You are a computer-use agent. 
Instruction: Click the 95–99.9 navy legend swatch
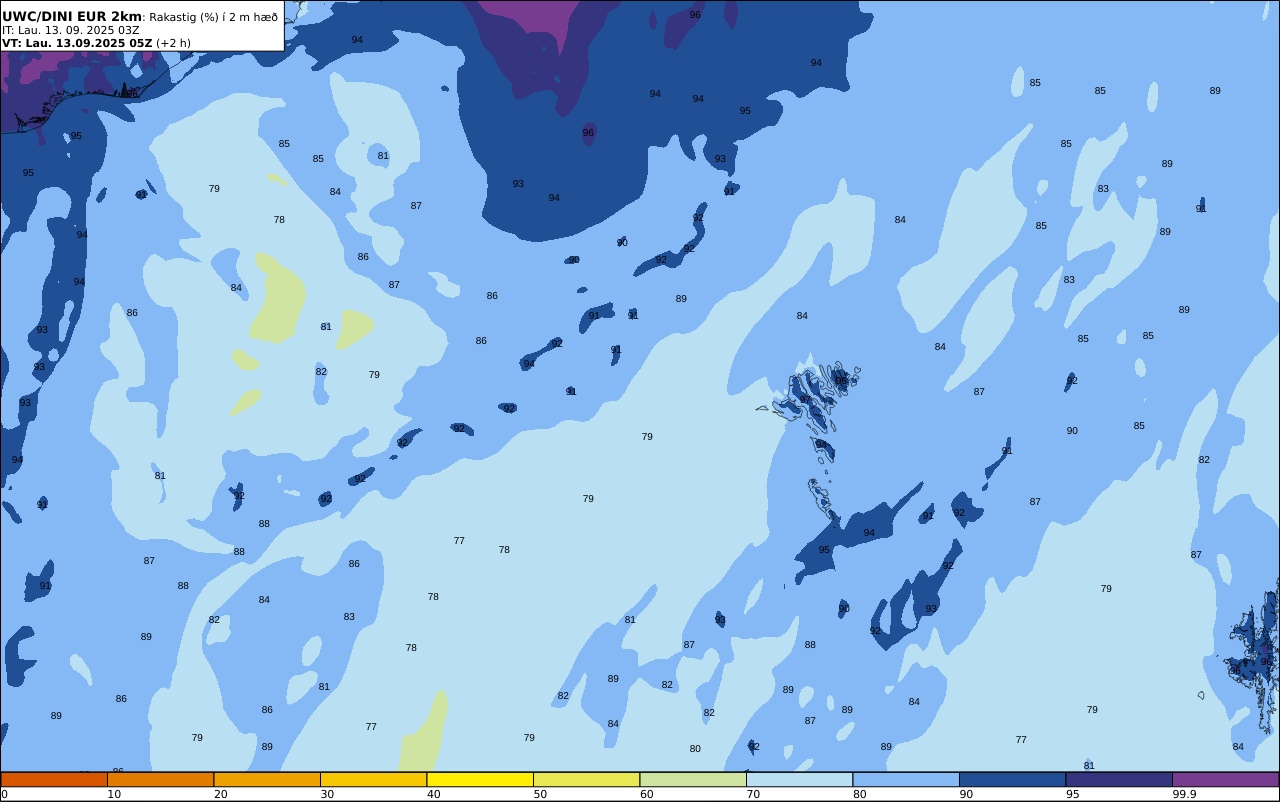coord(1119,779)
